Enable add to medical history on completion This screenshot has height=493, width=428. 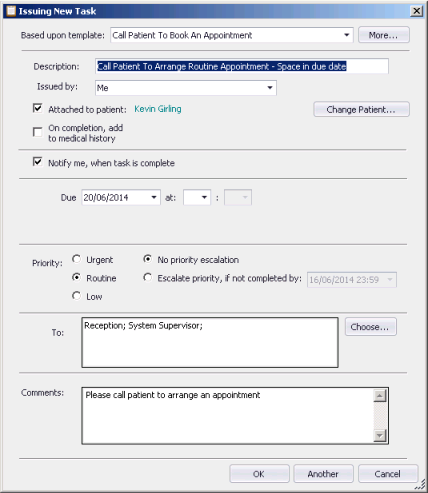38,132
